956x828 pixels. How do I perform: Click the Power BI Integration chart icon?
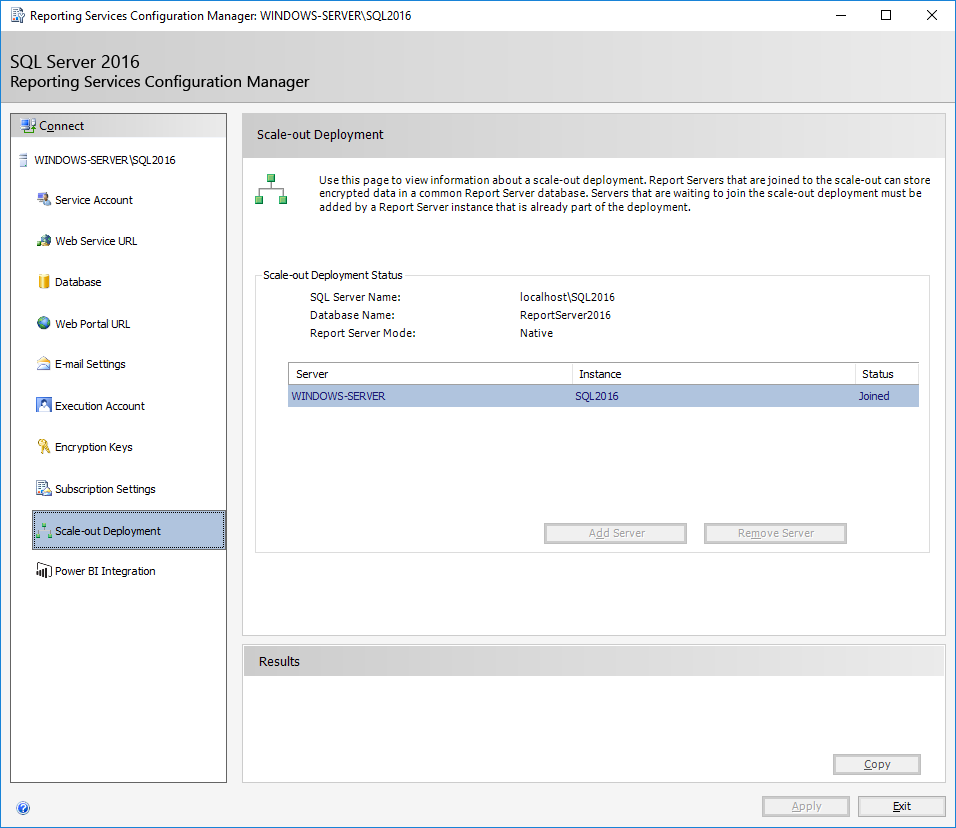(44, 571)
